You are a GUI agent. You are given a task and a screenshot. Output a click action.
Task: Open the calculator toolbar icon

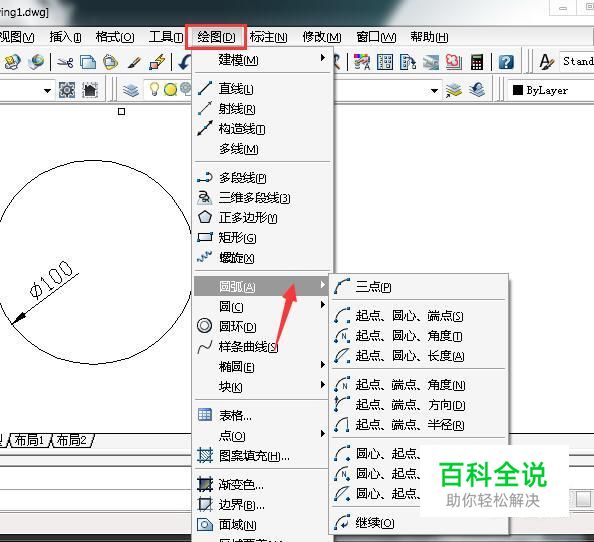(x=477, y=62)
